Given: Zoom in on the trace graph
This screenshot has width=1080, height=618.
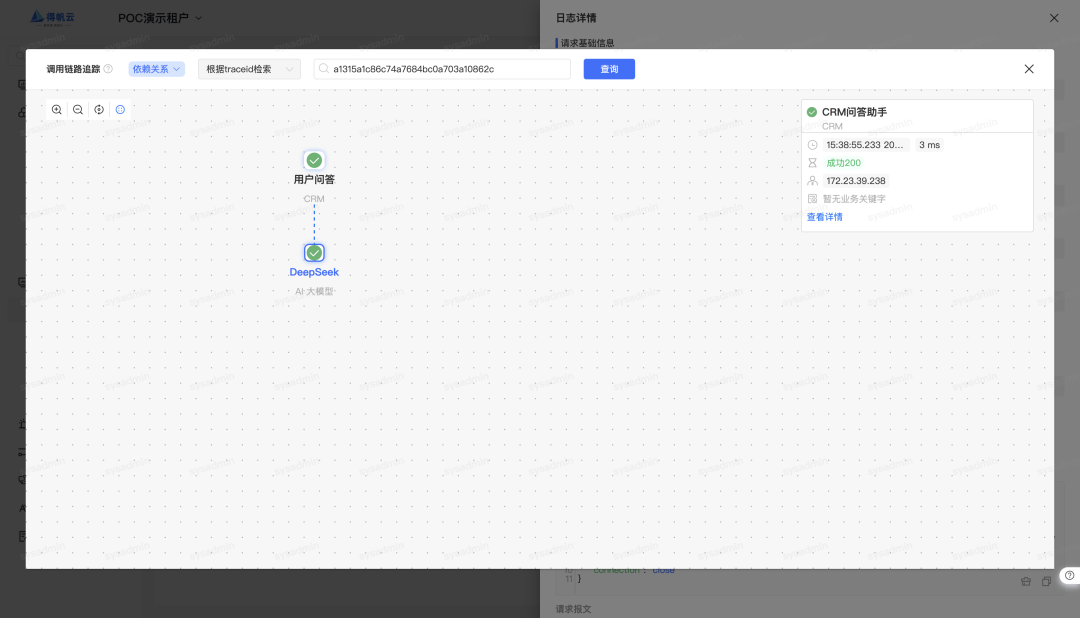Looking at the screenshot, I should point(56,110).
